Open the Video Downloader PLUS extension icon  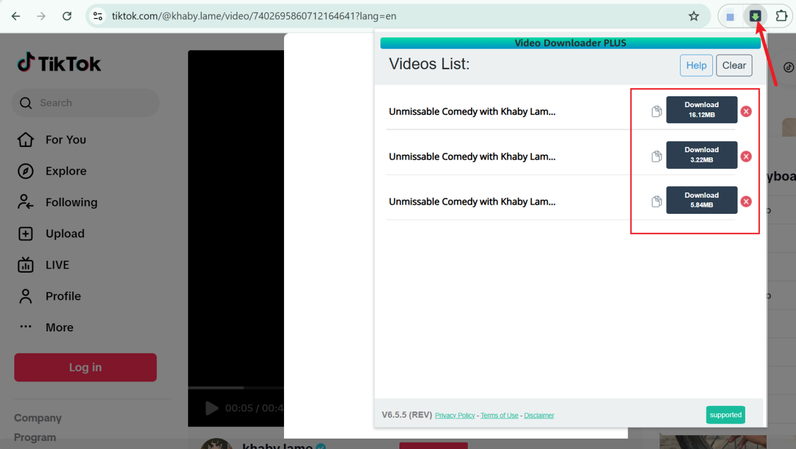755,16
